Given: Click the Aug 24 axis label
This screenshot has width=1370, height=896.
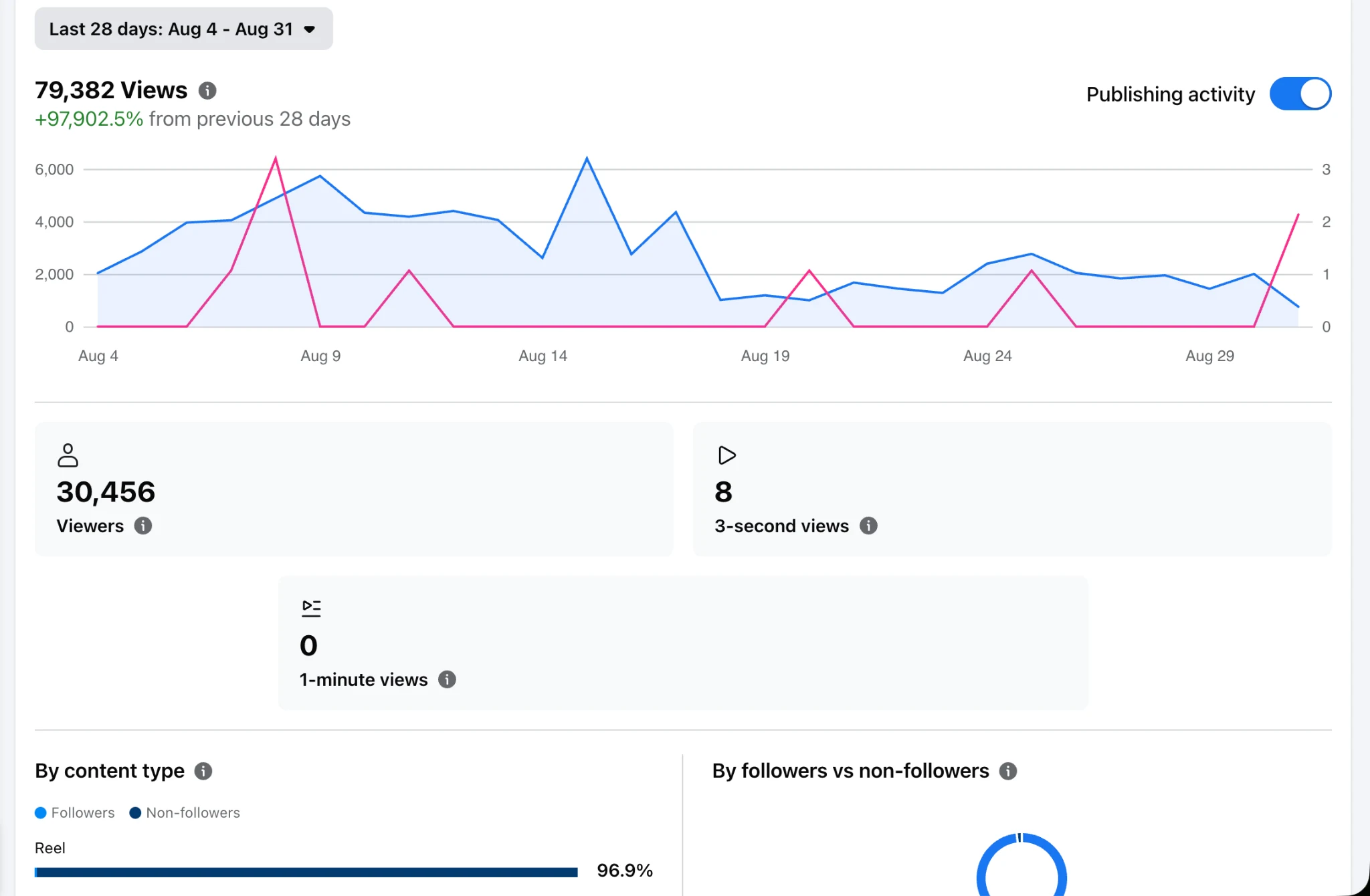Looking at the screenshot, I should pos(987,356).
